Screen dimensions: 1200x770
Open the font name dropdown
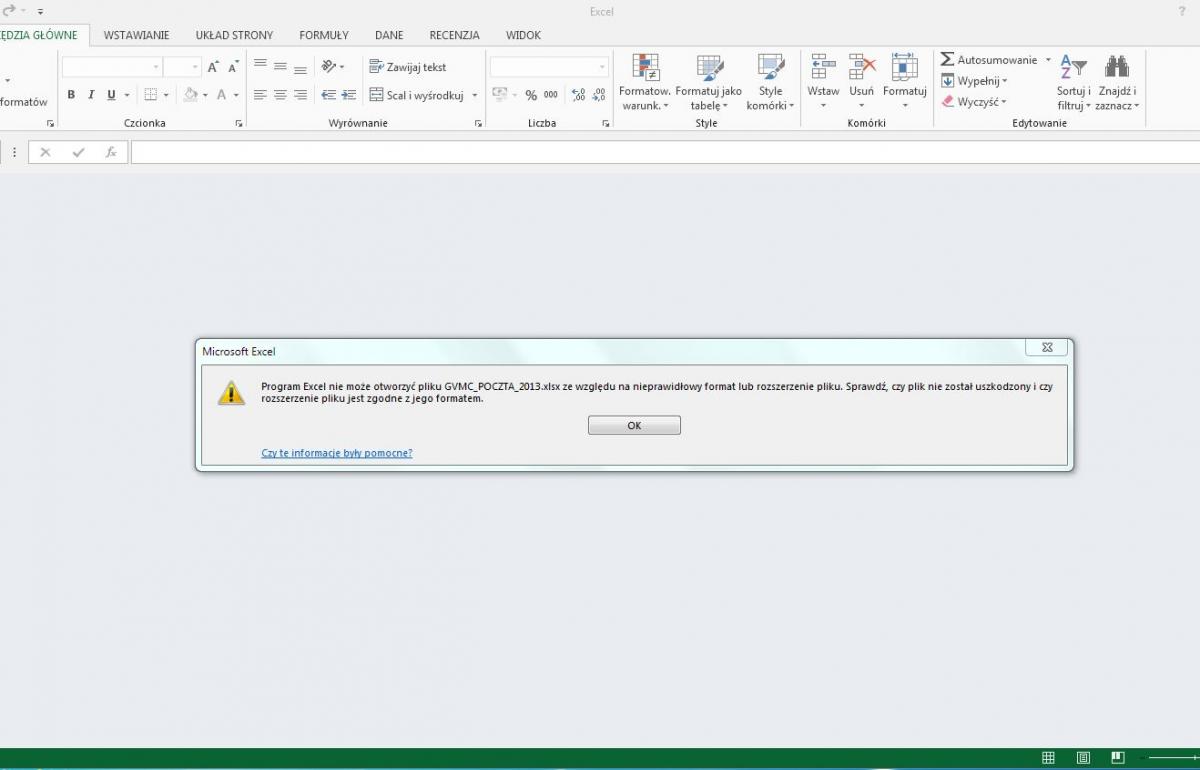point(156,67)
